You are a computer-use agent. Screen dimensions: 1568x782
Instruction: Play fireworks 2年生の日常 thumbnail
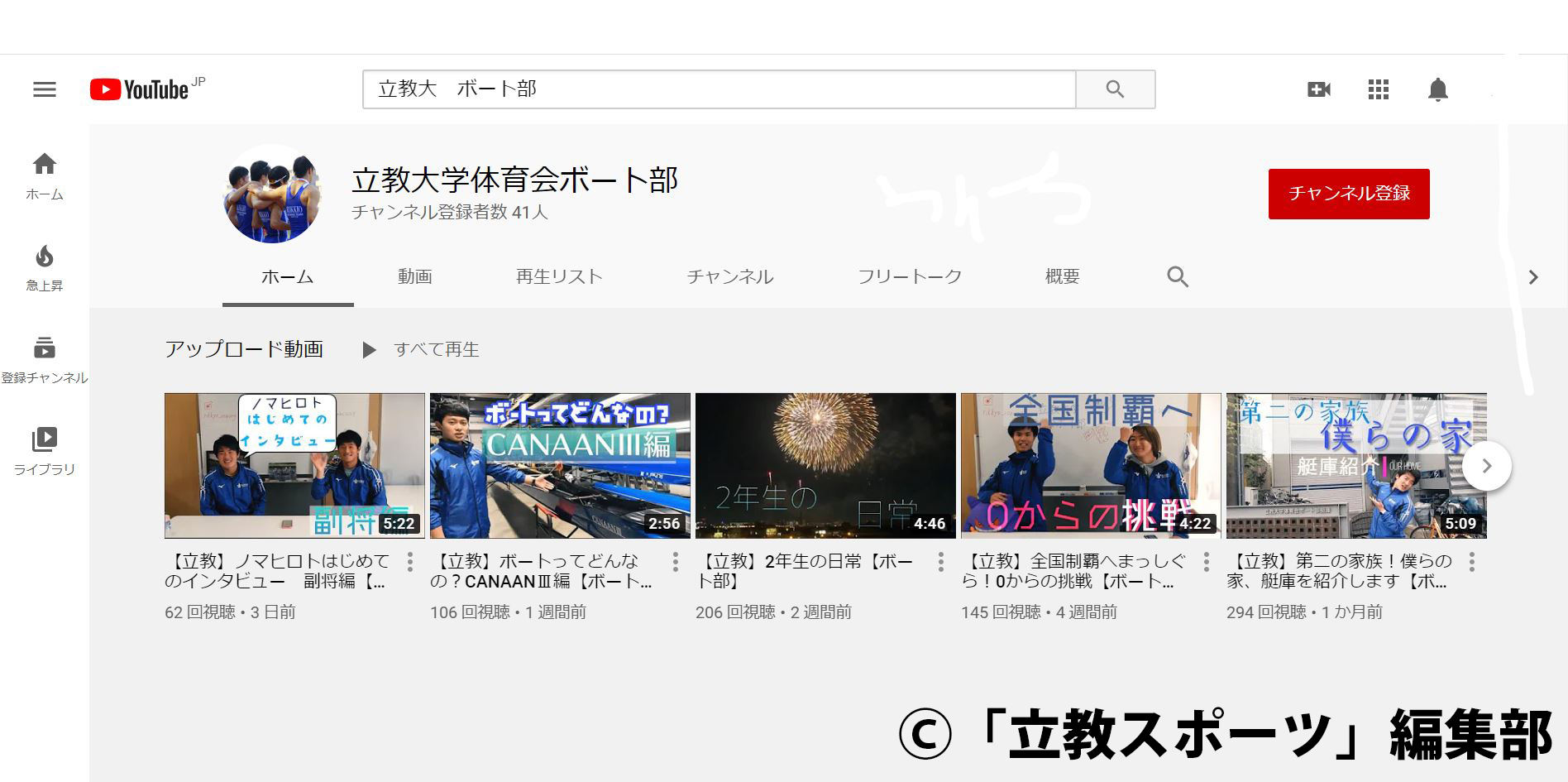pos(825,466)
